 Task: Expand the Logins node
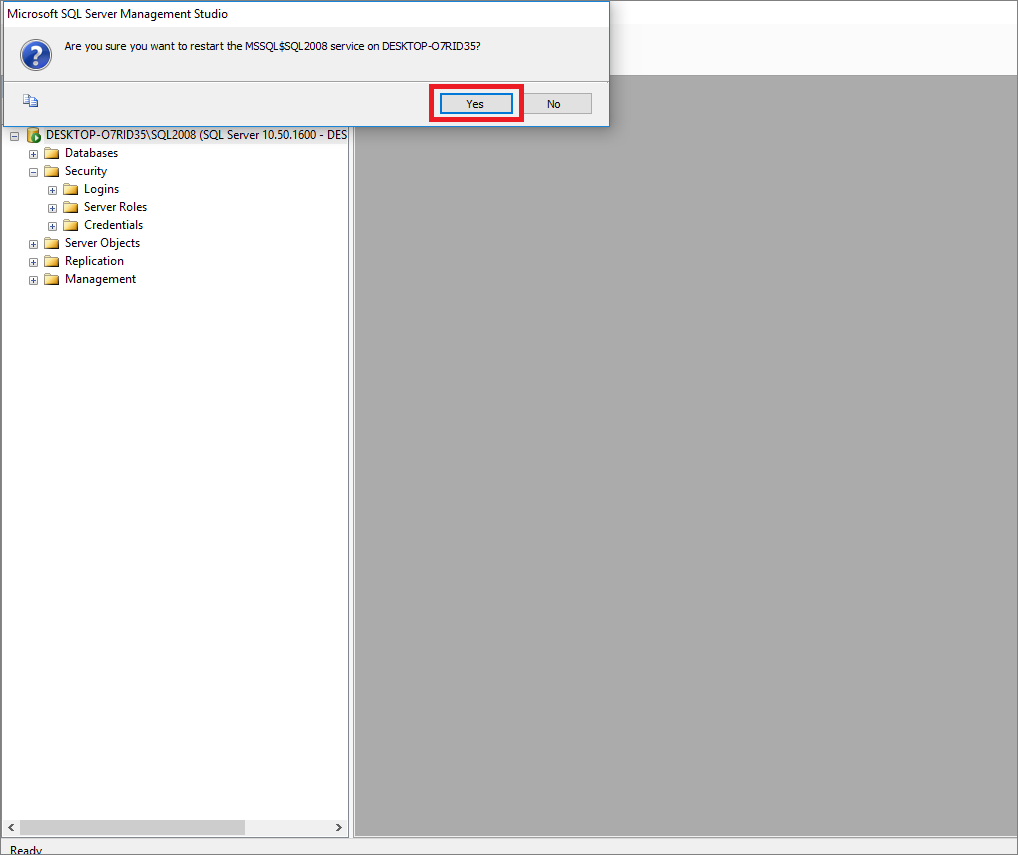pos(53,190)
